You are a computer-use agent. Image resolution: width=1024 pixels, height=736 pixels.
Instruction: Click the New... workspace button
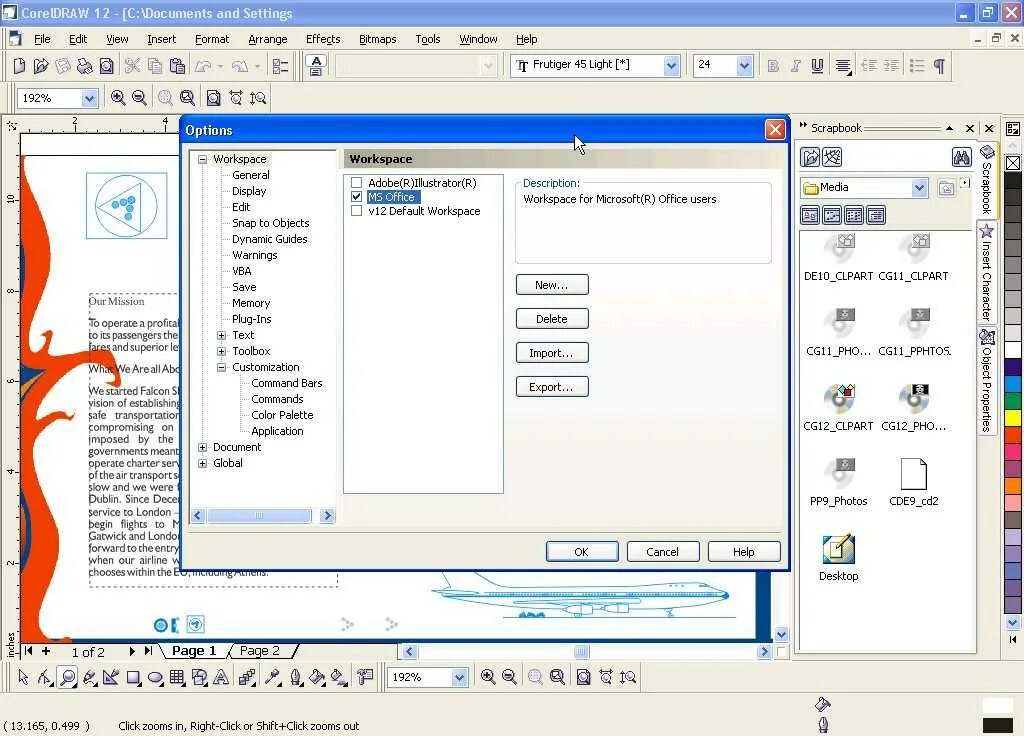(552, 285)
